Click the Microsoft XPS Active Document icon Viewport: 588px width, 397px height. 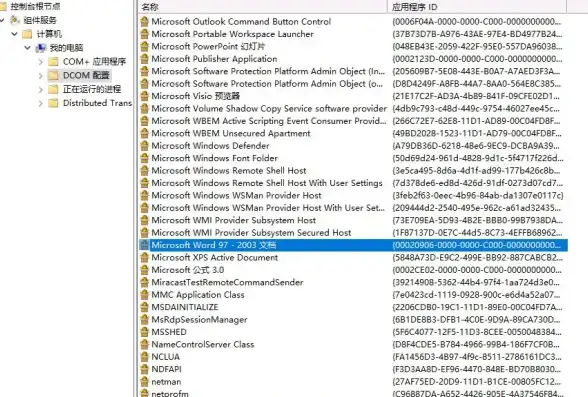[144, 257]
